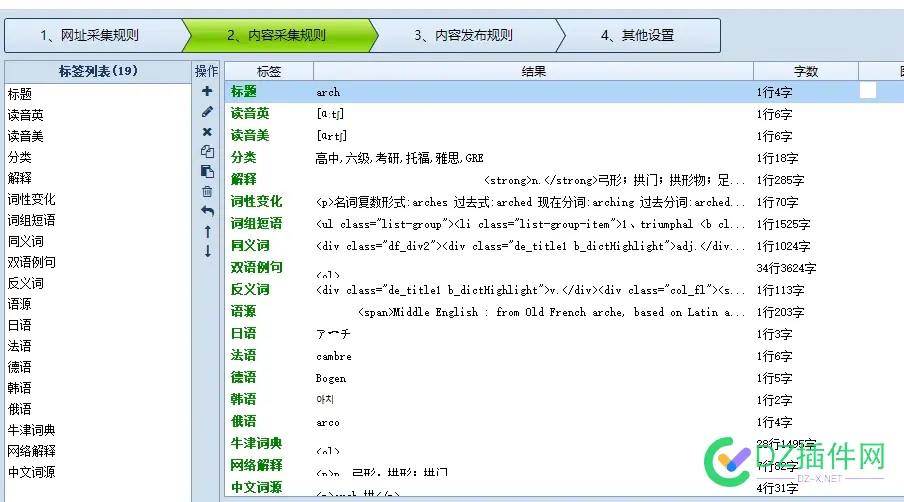This screenshot has height=502, width=904.
Task: Click green 语源 label in results table
Action: click(x=243, y=312)
